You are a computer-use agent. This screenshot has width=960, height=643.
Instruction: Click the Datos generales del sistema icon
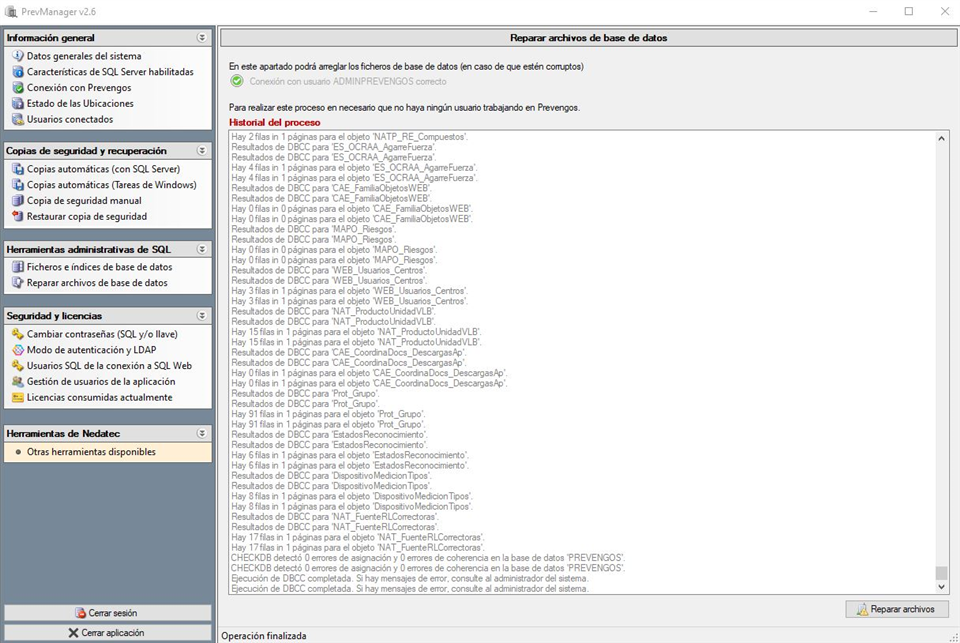click(18, 56)
